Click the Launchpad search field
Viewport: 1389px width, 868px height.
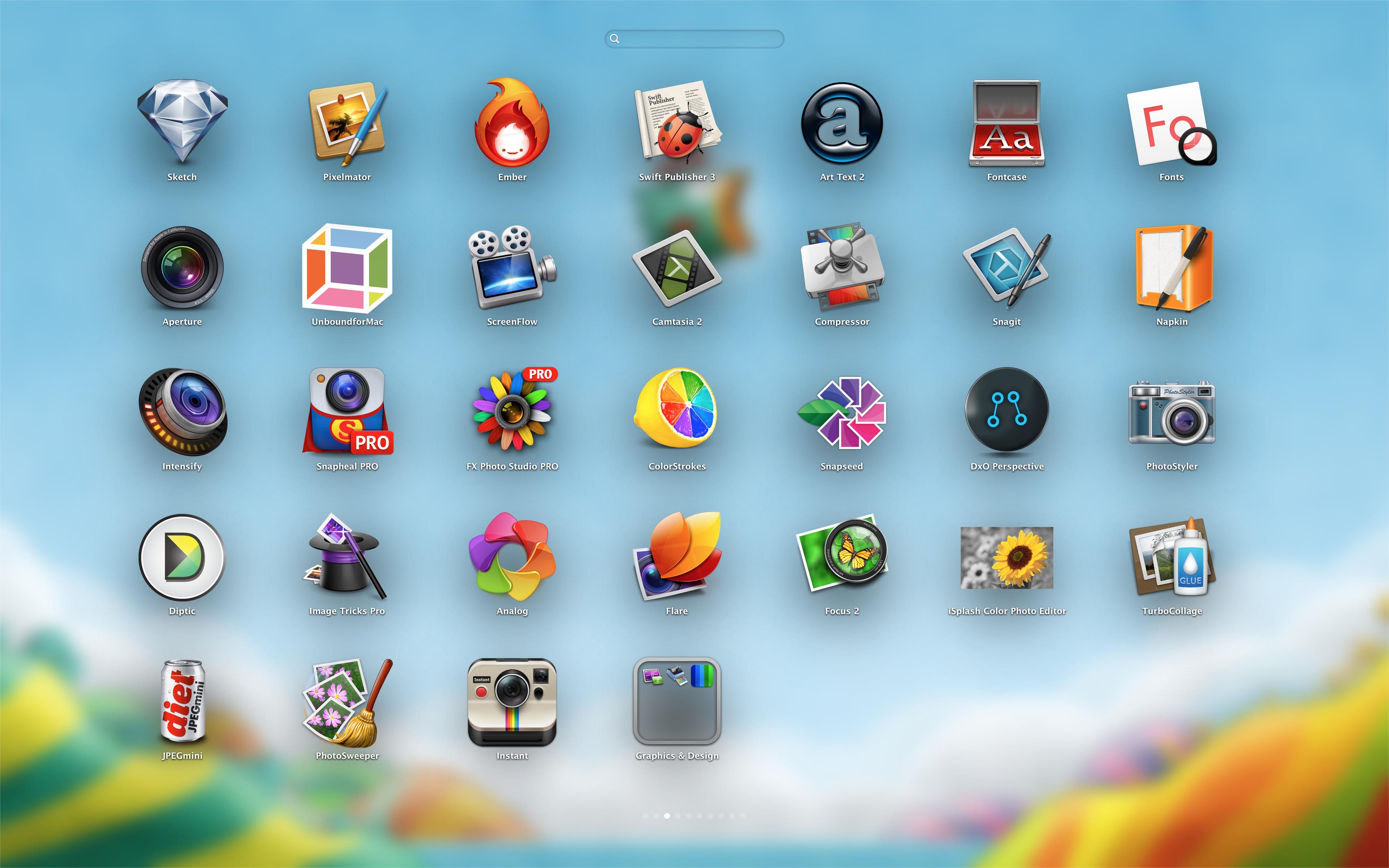[694, 39]
